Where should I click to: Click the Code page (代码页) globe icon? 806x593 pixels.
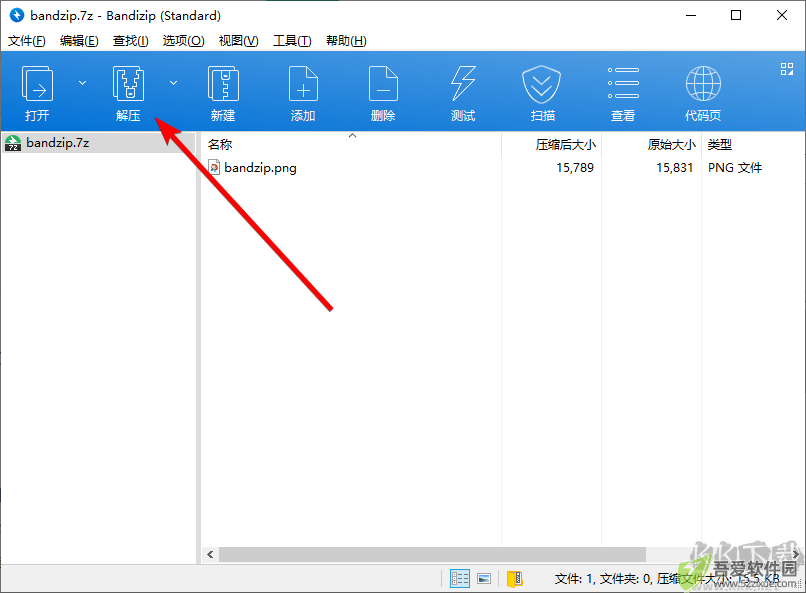click(x=703, y=83)
